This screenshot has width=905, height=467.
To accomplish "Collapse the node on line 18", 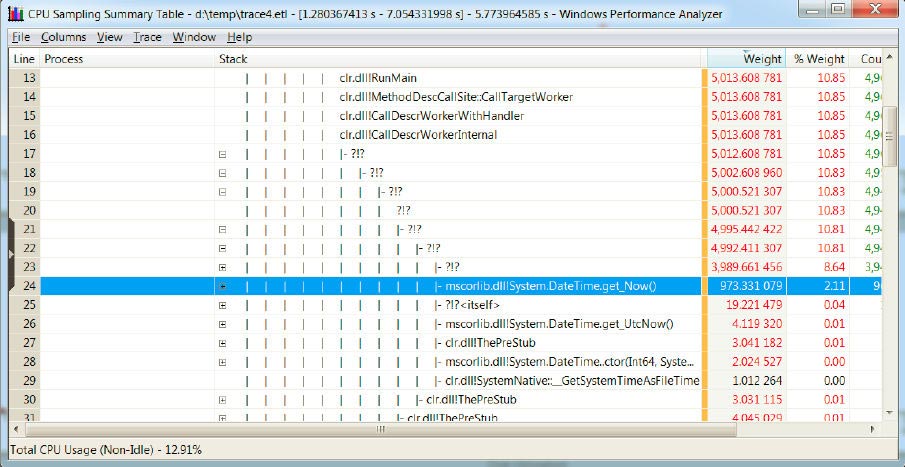I will coord(223,173).
